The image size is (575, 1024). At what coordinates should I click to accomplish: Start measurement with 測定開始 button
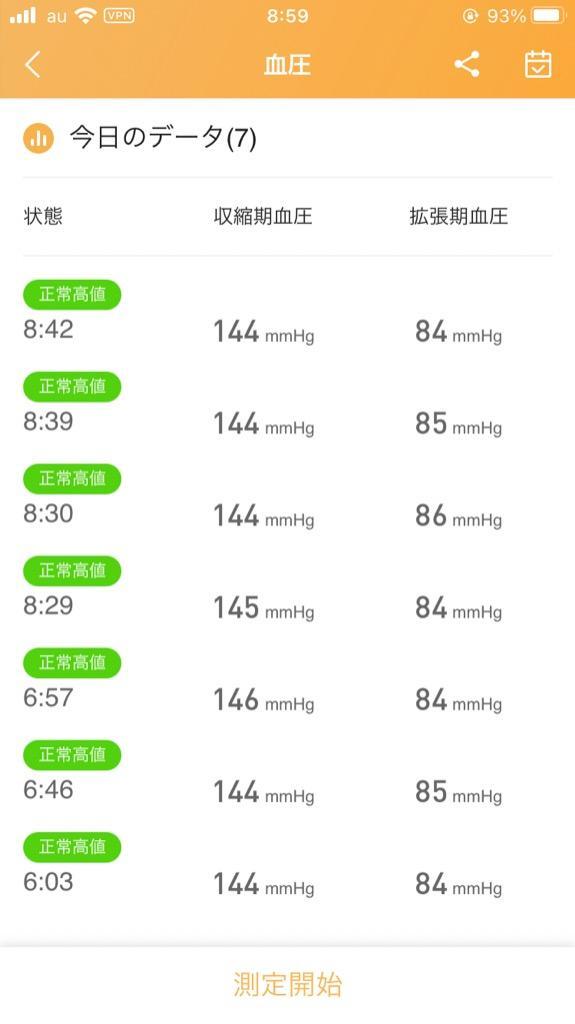click(288, 984)
